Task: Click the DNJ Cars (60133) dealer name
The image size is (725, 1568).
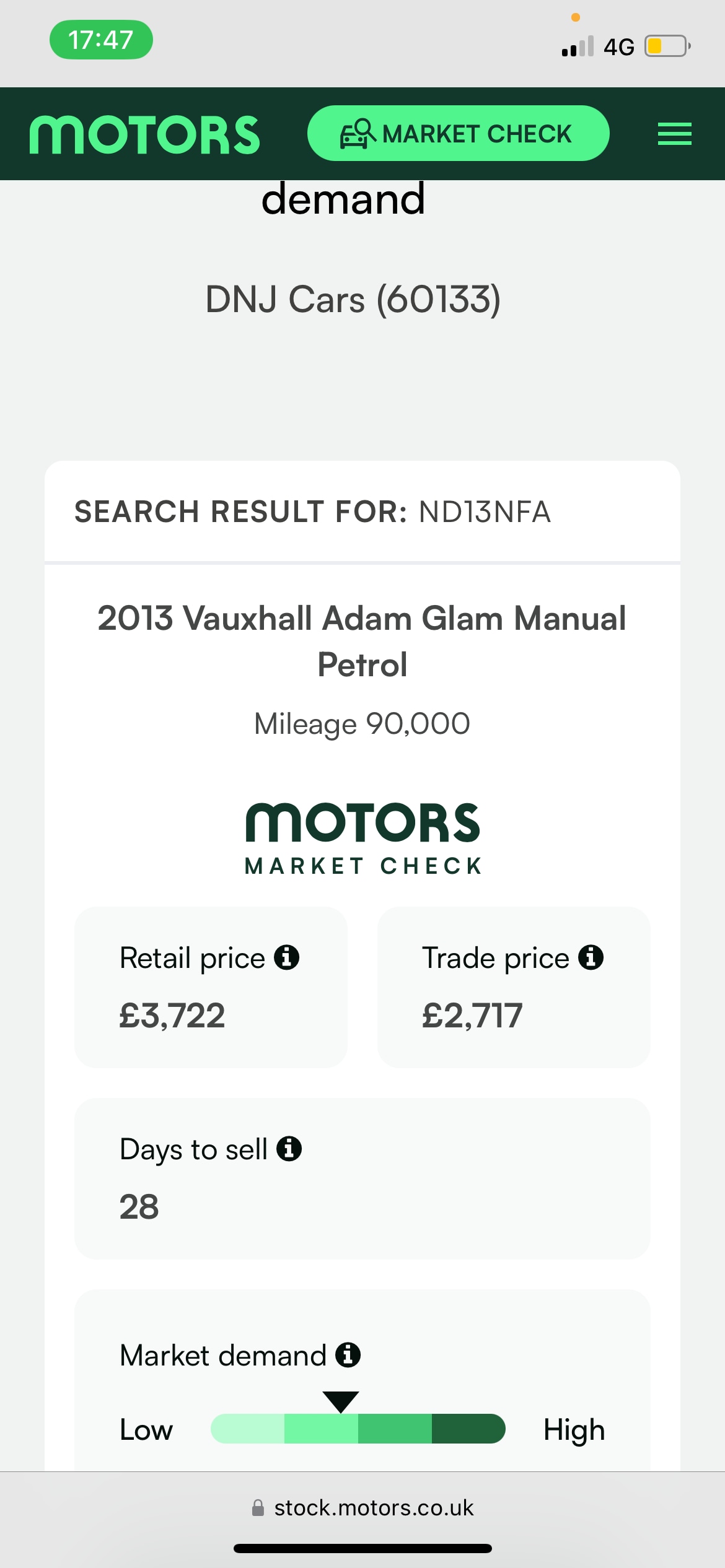Action: (353, 300)
